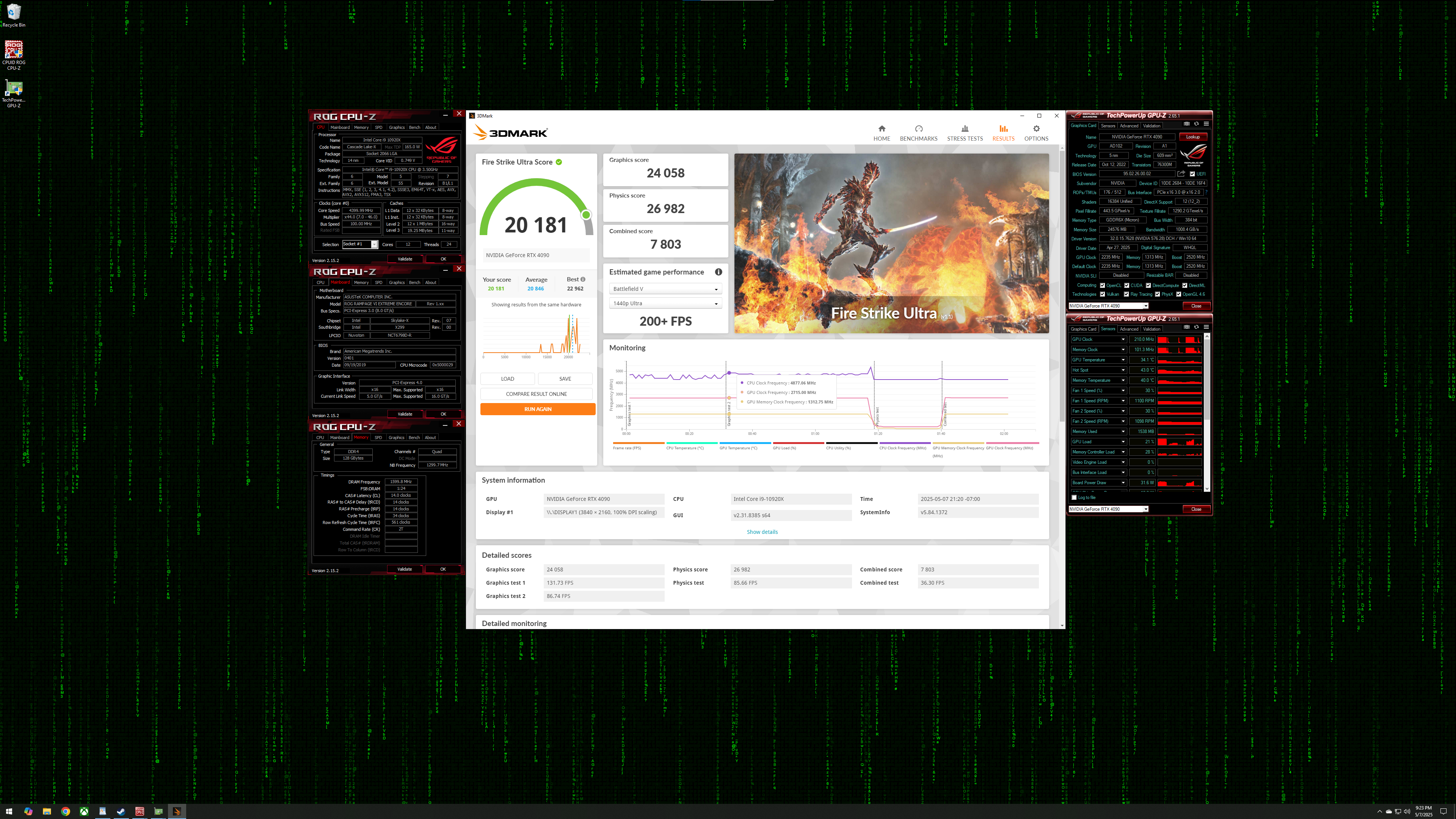Open Steam from the taskbar
This screenshot has width=1456, height=819.
tap(121, 811)
